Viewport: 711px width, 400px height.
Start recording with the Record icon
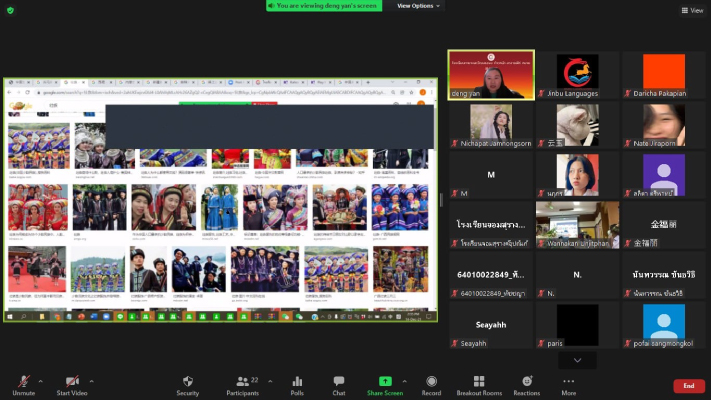click(x=431, y=381)
